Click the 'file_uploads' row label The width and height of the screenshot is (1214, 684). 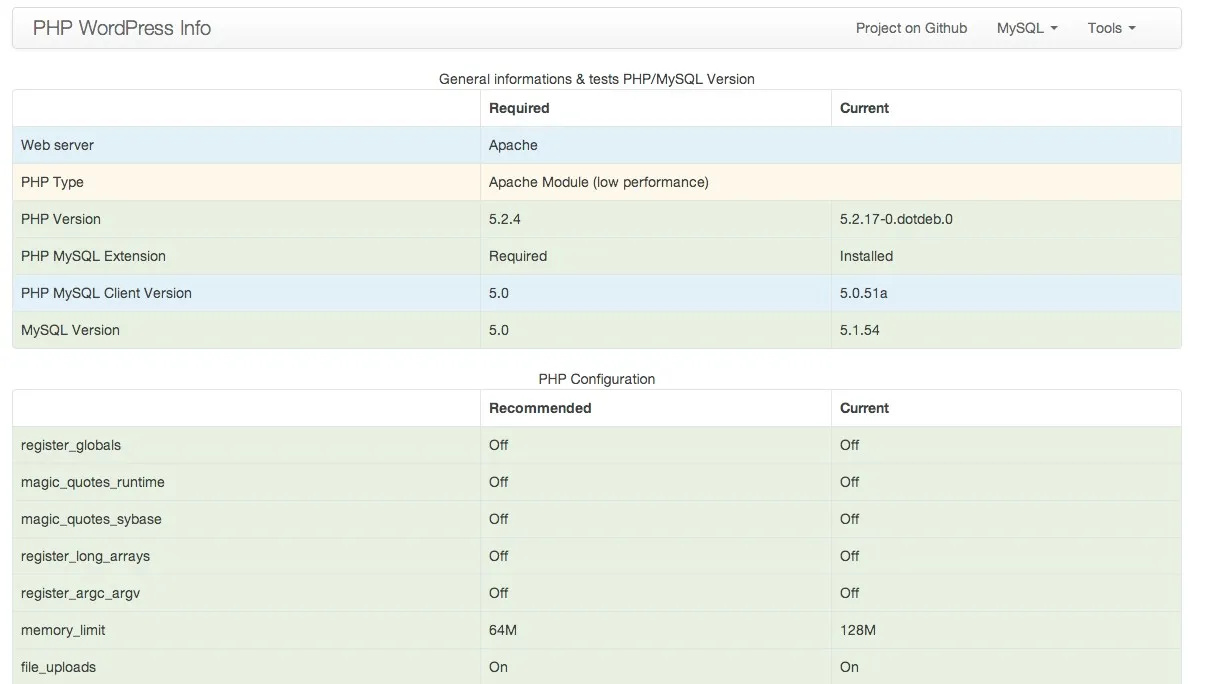[58, 667]
